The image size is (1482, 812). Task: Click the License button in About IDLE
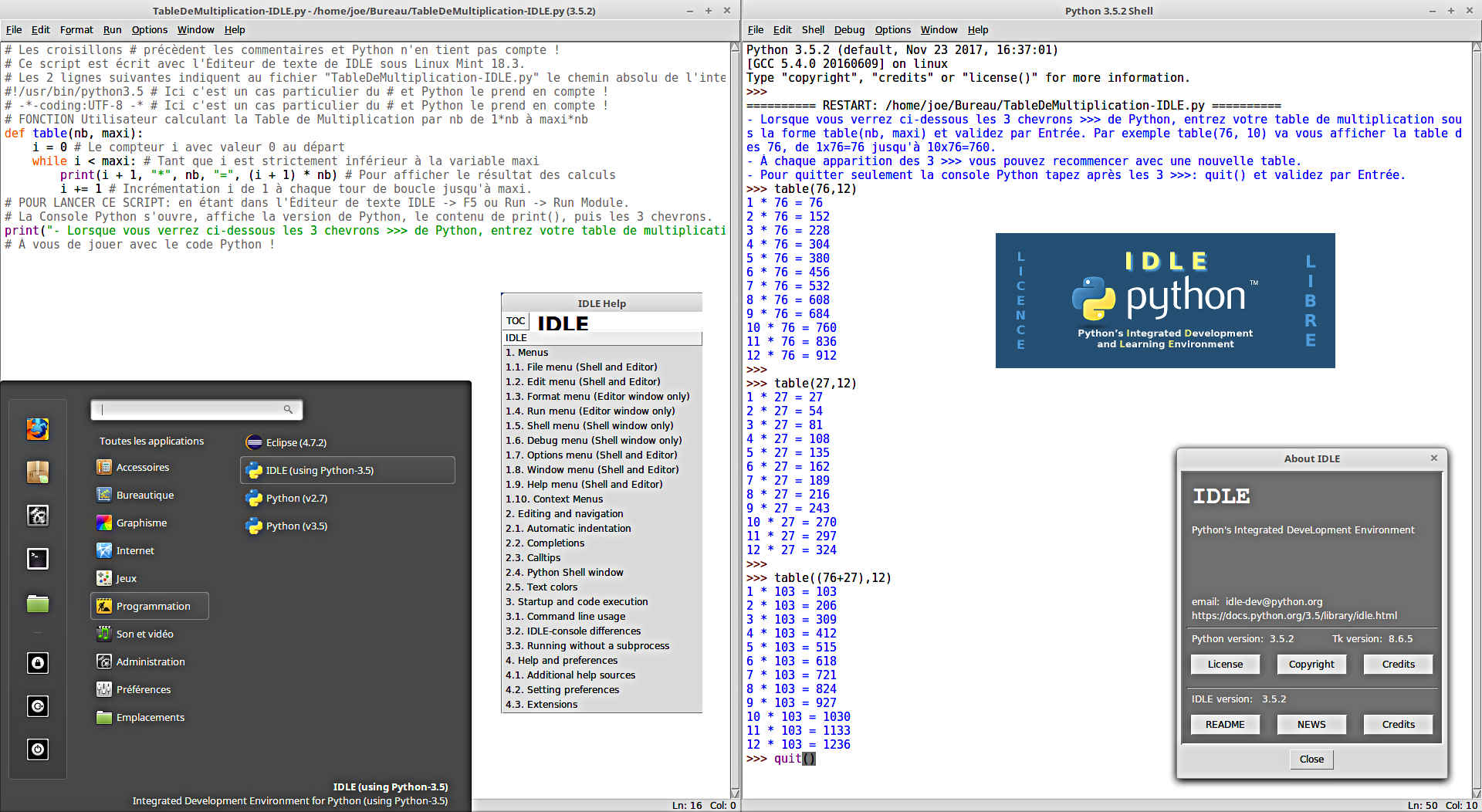pos(1225,664)
